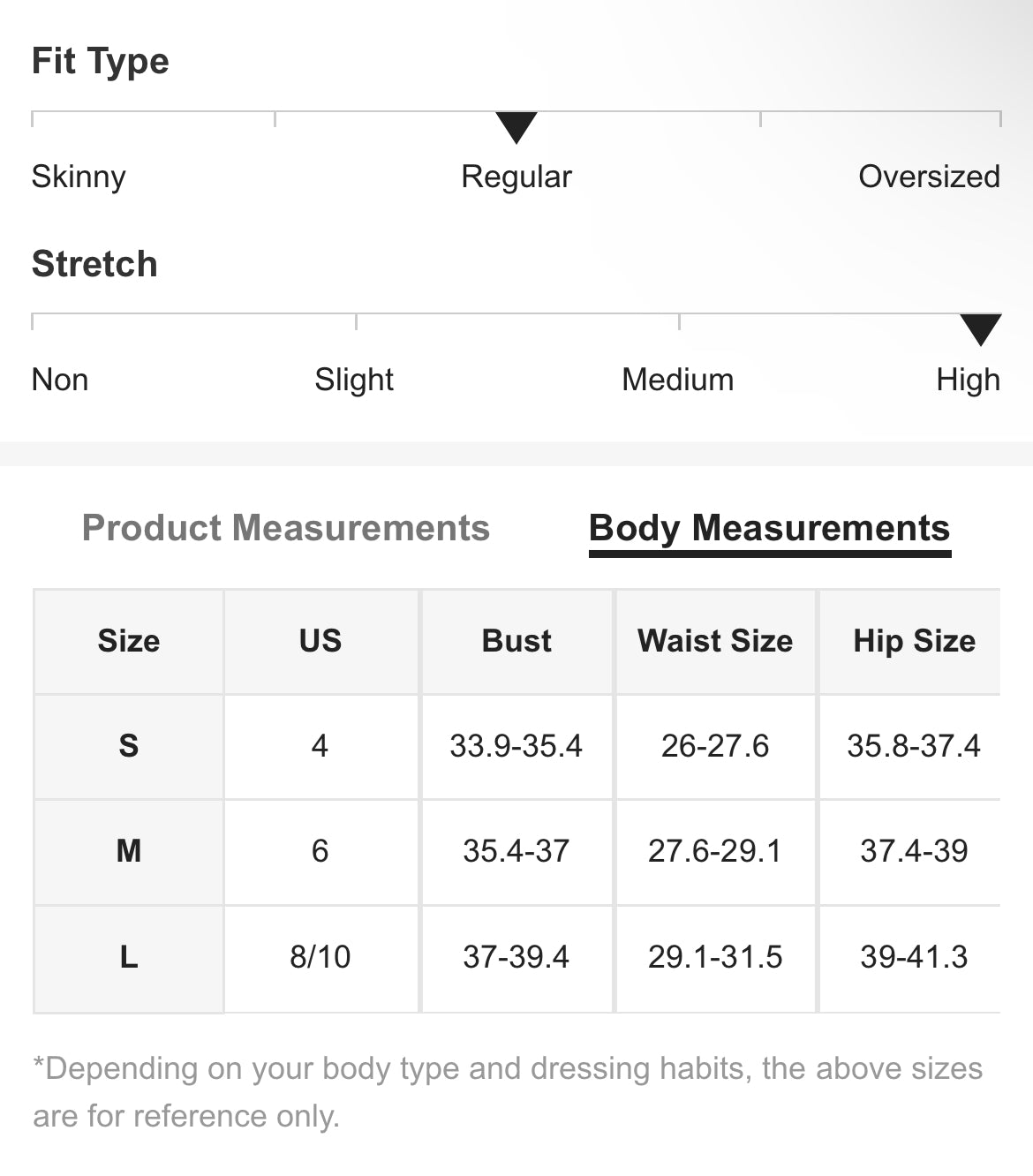This screenshot has height=1176, width=1033.
Task: Switch to the Product Measurements tab
Action: coord(285,528)
